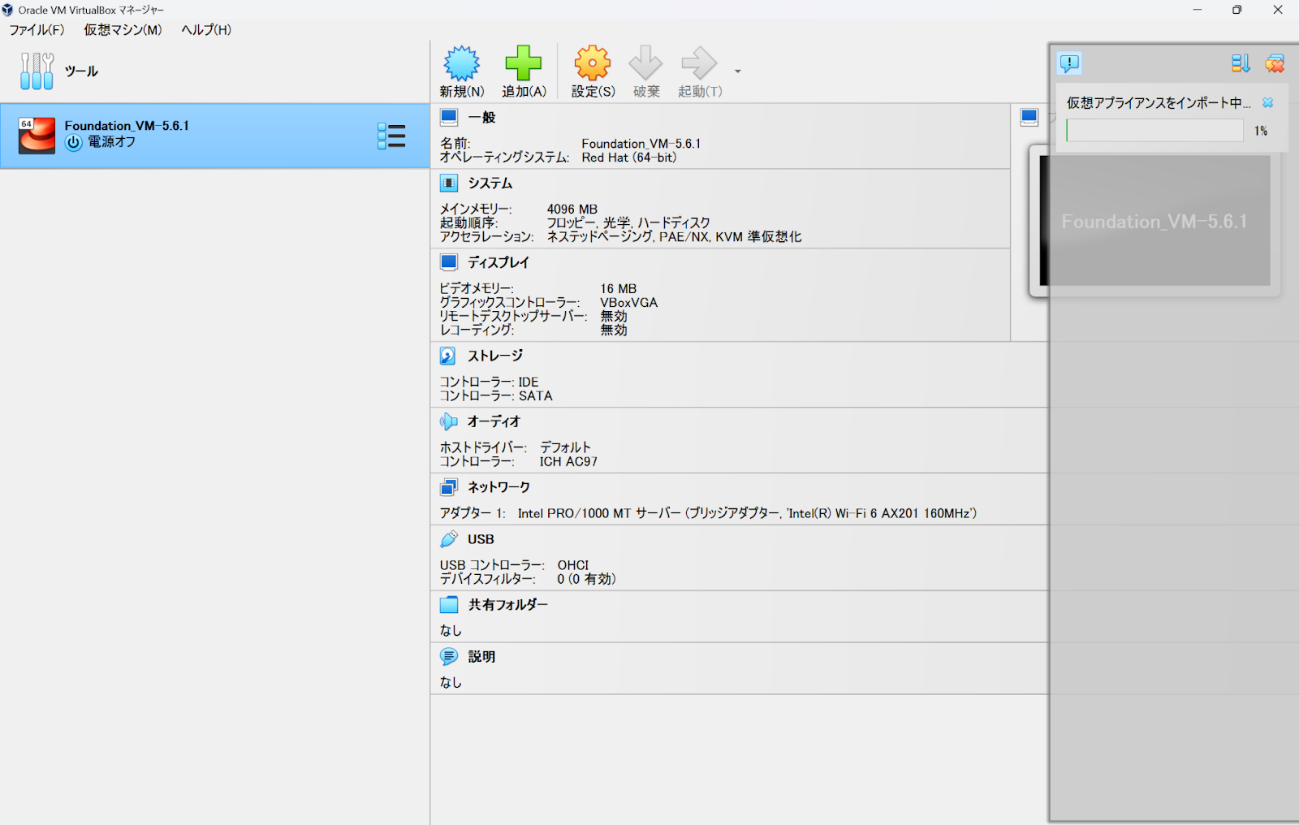Open 設定(S) settings gear icon
Screen dimensions: 1299x825
(x=592, y=63)
